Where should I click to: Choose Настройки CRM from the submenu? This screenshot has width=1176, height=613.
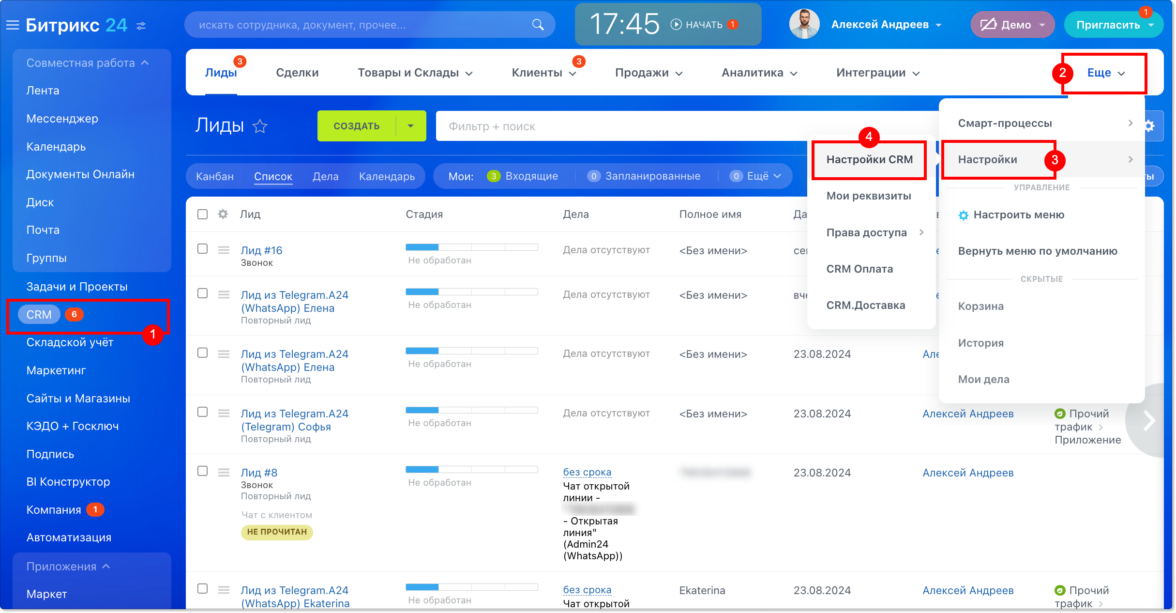click(x=869, y=160)
